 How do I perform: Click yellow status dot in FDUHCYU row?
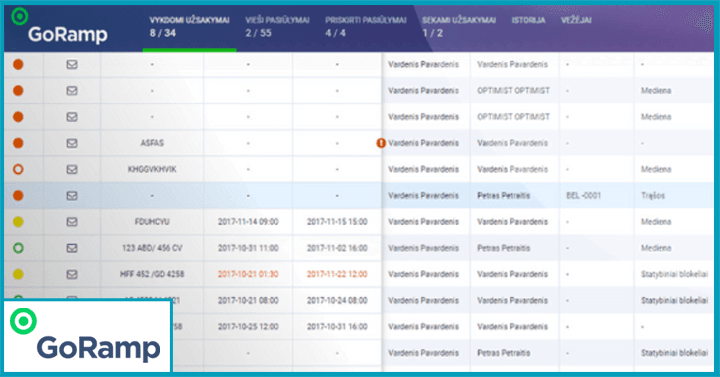coord(18,222)
